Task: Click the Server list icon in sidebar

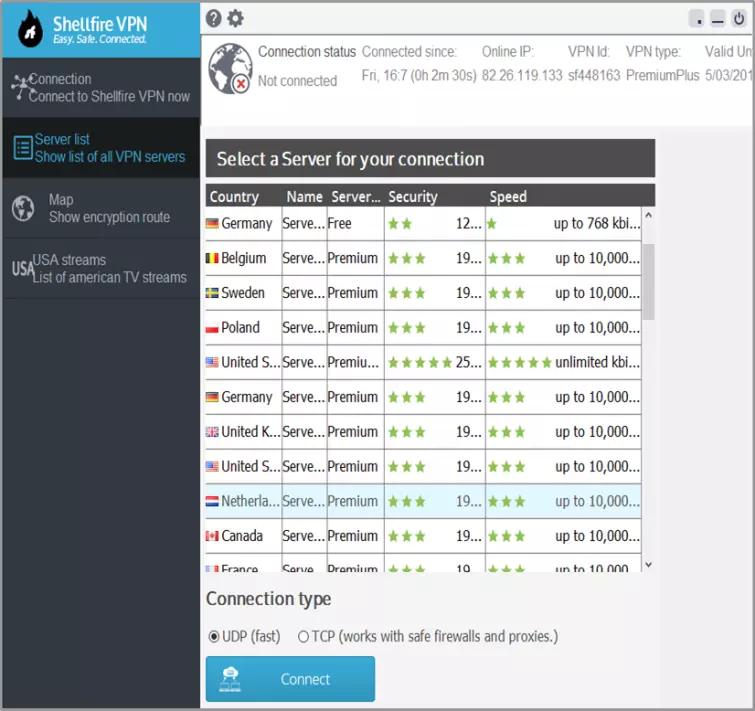Action: coord(22,148)
